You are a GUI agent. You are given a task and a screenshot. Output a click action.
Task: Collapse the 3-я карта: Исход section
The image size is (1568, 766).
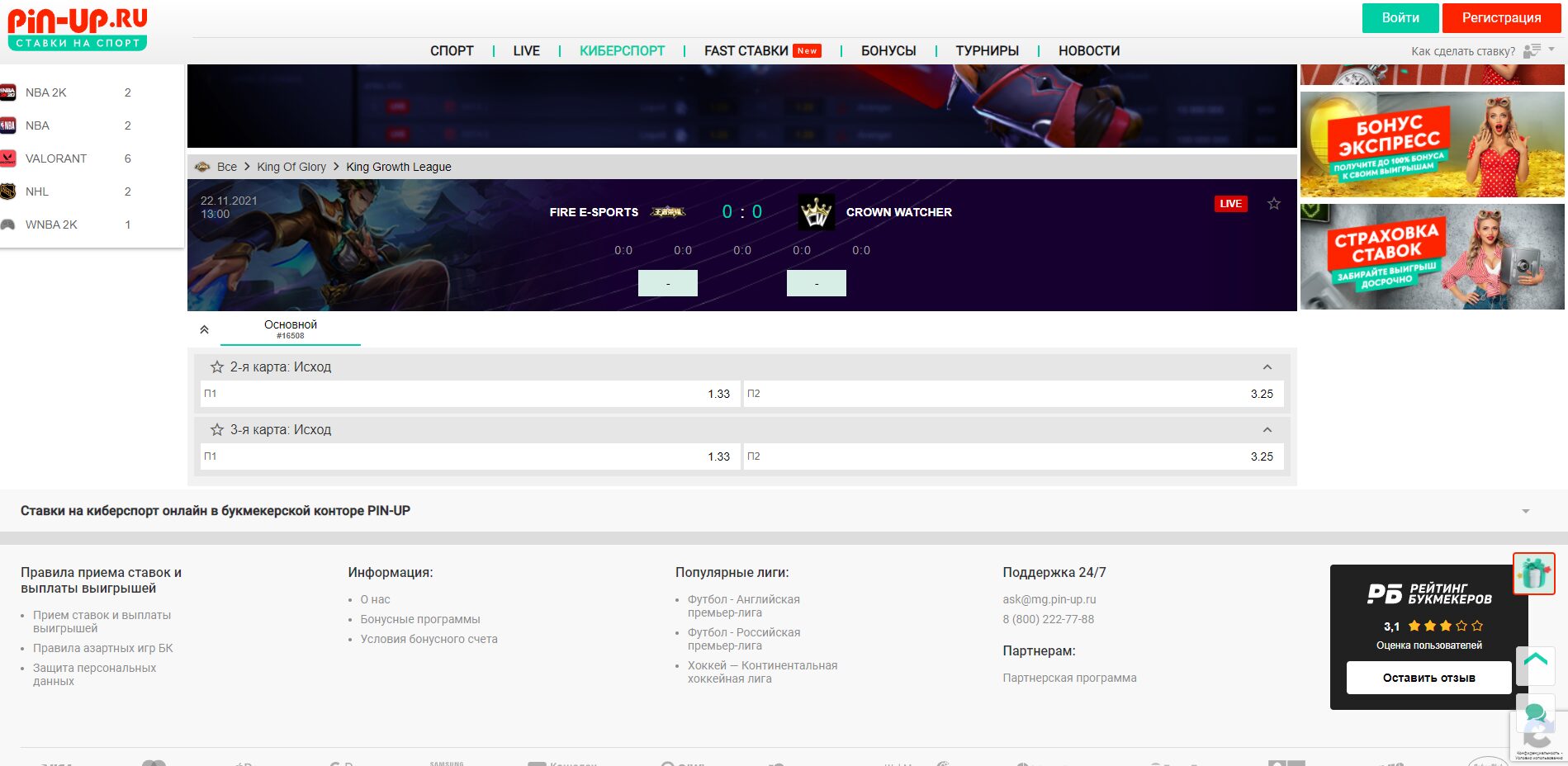pos(1267,430)
